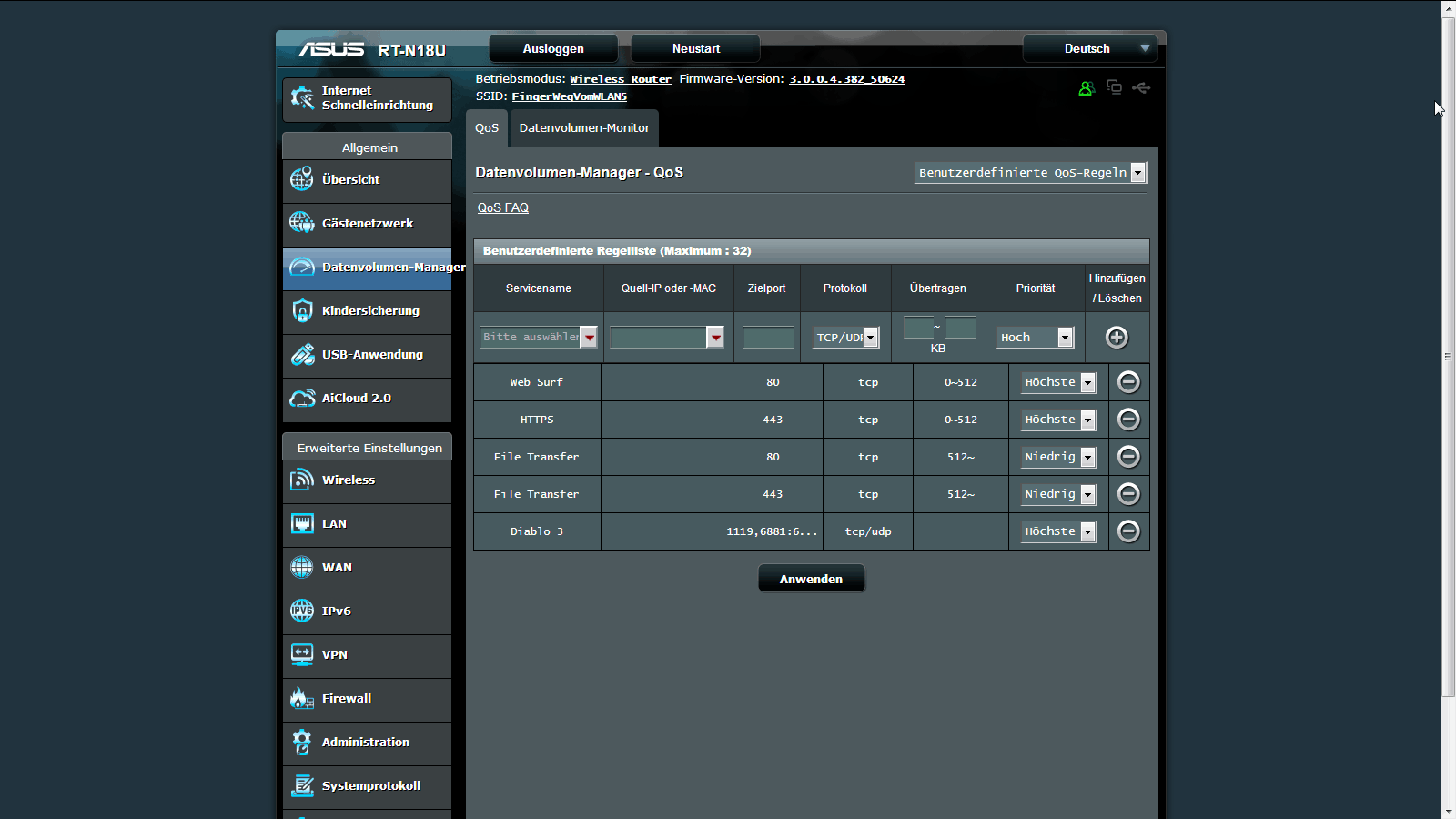Open the Wireless Router mode link

tap(621, 79)
